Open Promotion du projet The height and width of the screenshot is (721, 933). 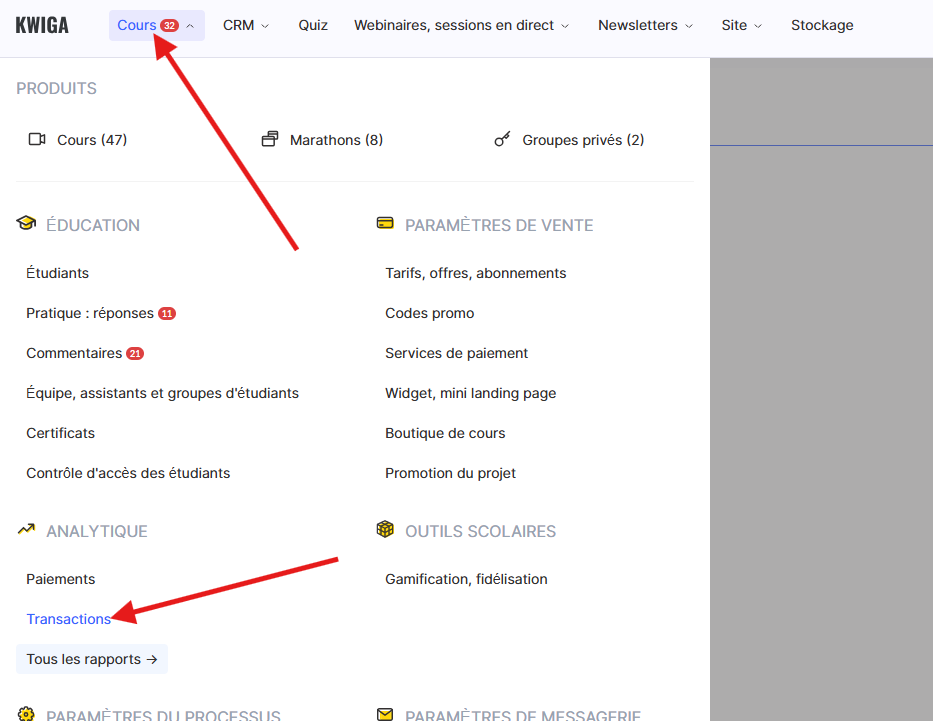pyautogui.click(x=450, y=473)
